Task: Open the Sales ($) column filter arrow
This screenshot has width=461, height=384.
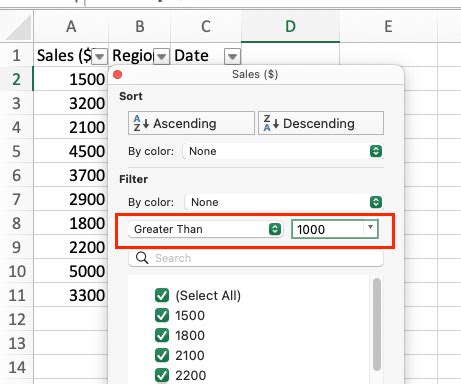Action: tap(99, 56)
